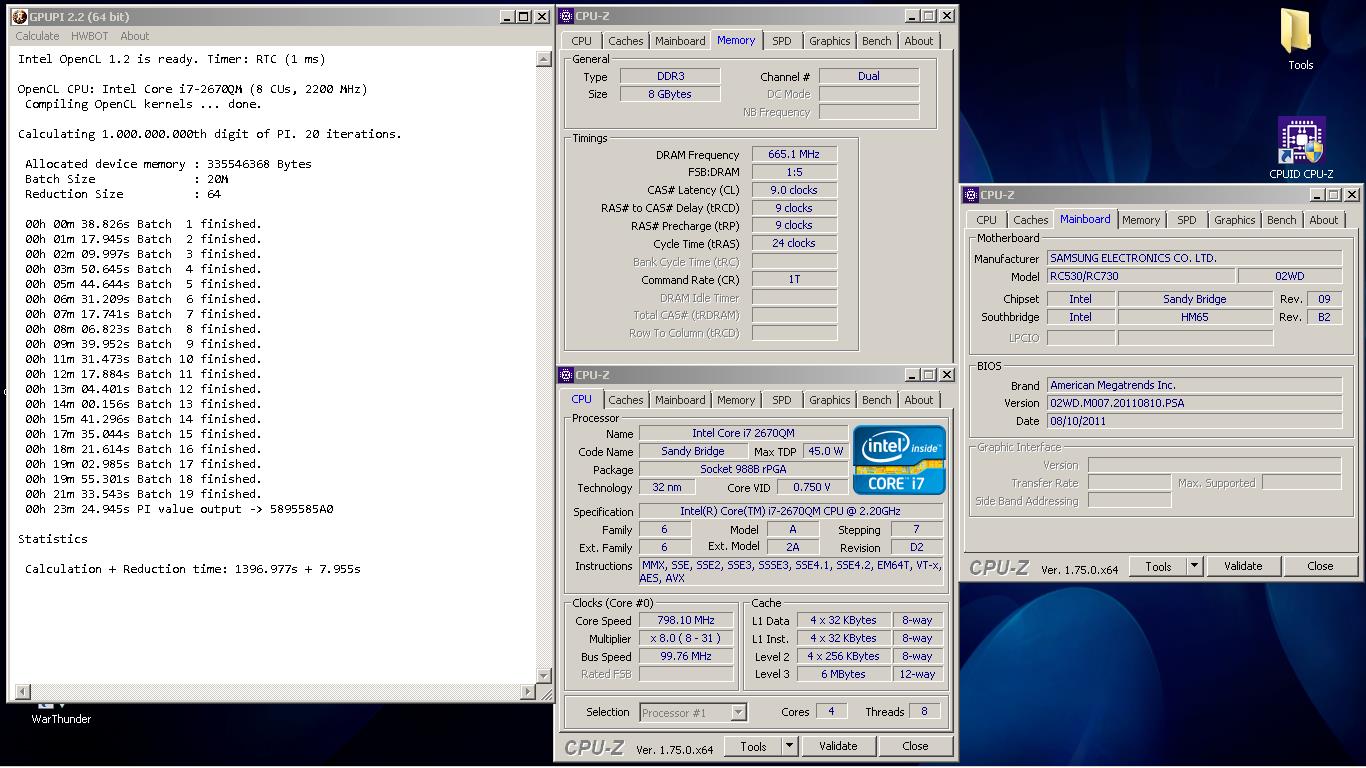The width and height of the screenshot is (1366, 768).
Task: Open About tab in Mainboard window
Action: click(x=1324, y=220)
